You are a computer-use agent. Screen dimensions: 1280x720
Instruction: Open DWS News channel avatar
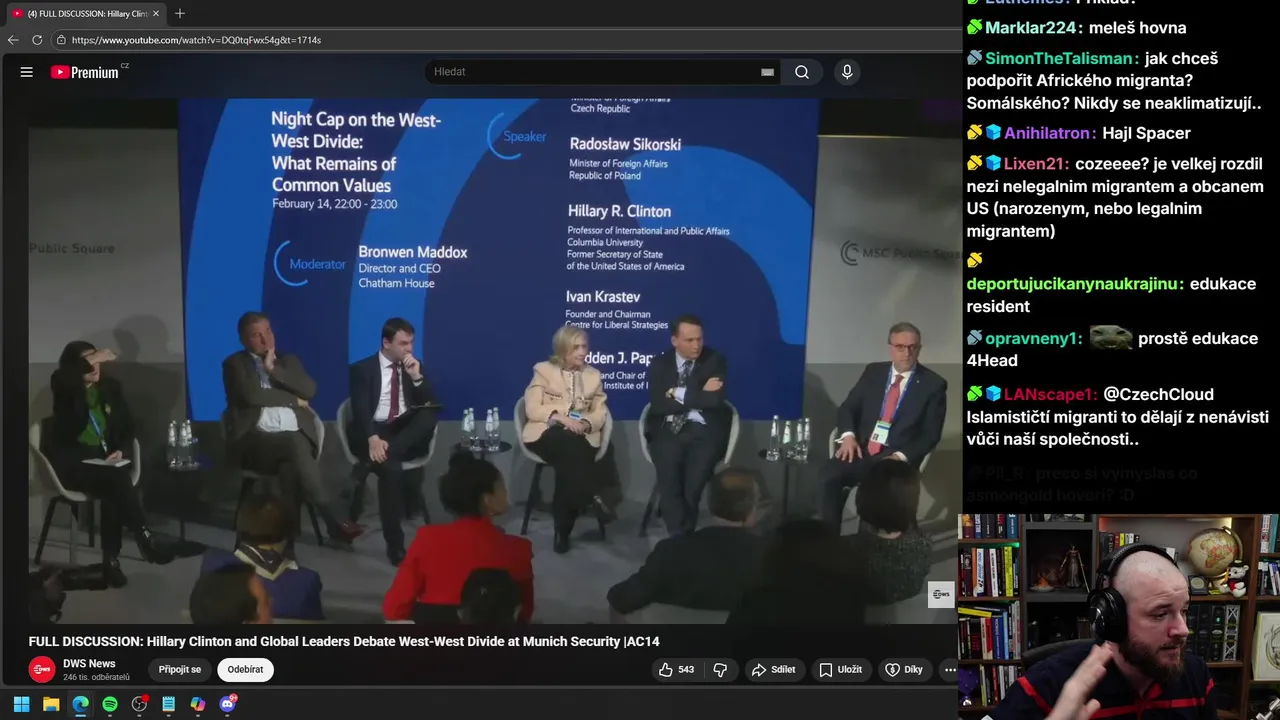coord(42,670)
